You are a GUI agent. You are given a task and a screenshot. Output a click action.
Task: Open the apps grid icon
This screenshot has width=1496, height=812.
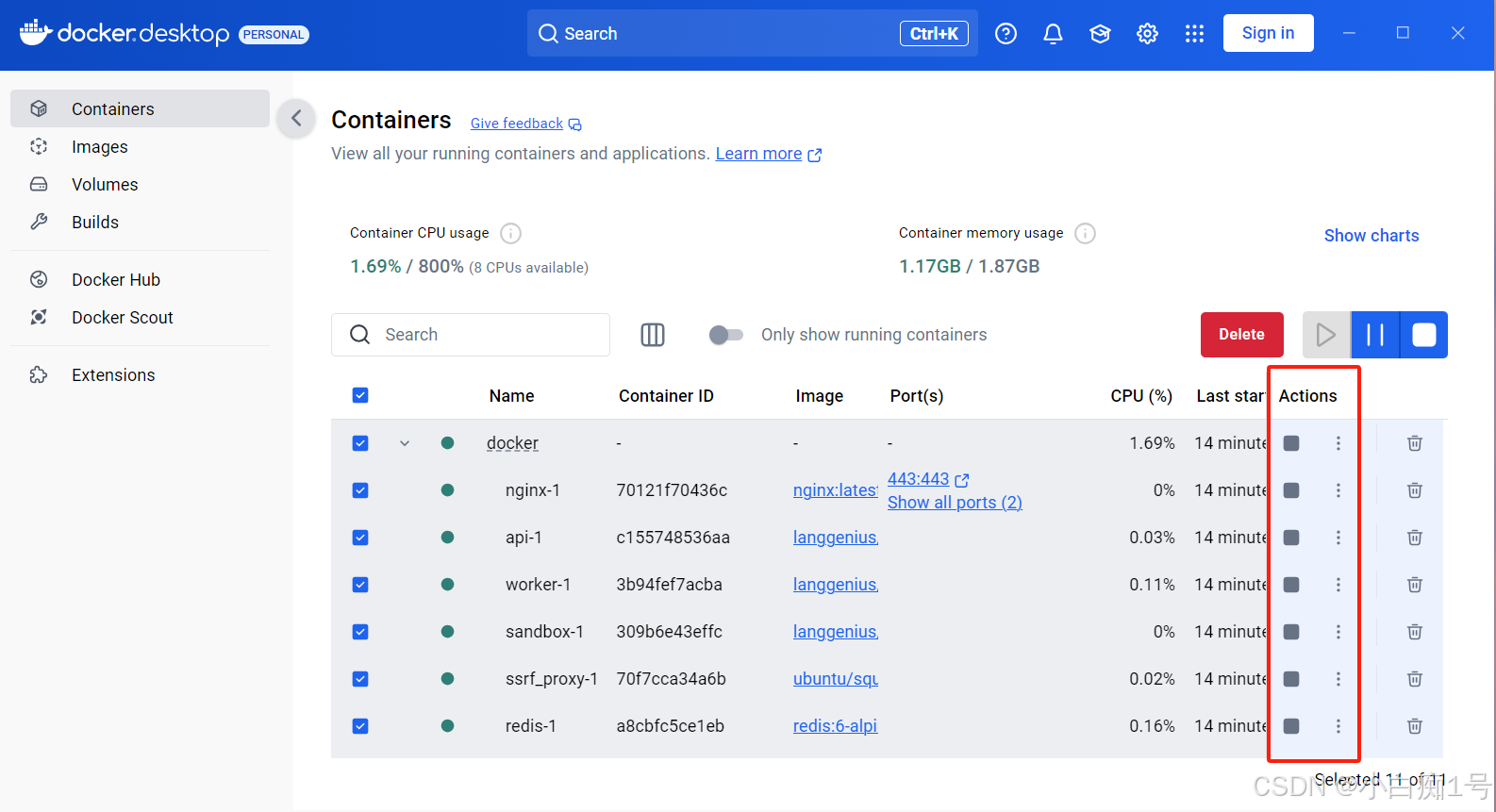(1194, 34)
